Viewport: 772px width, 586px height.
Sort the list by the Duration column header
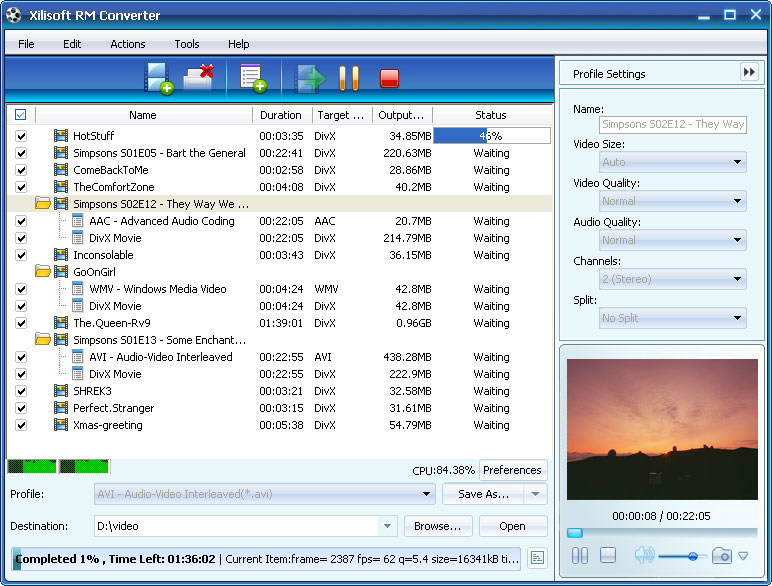click(x=282, y=115)
